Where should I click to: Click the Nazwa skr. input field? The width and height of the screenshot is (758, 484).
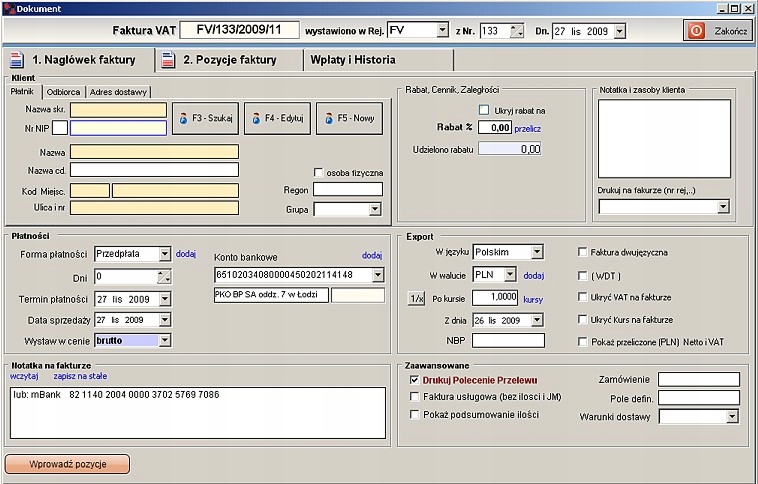118,110
